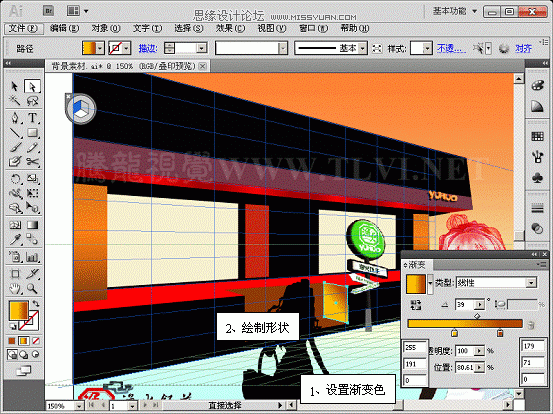The height and width of the screenshot is (414, 553).
Task: Launch Adobe Bridge with Br icon
Action: coord(49,11)
